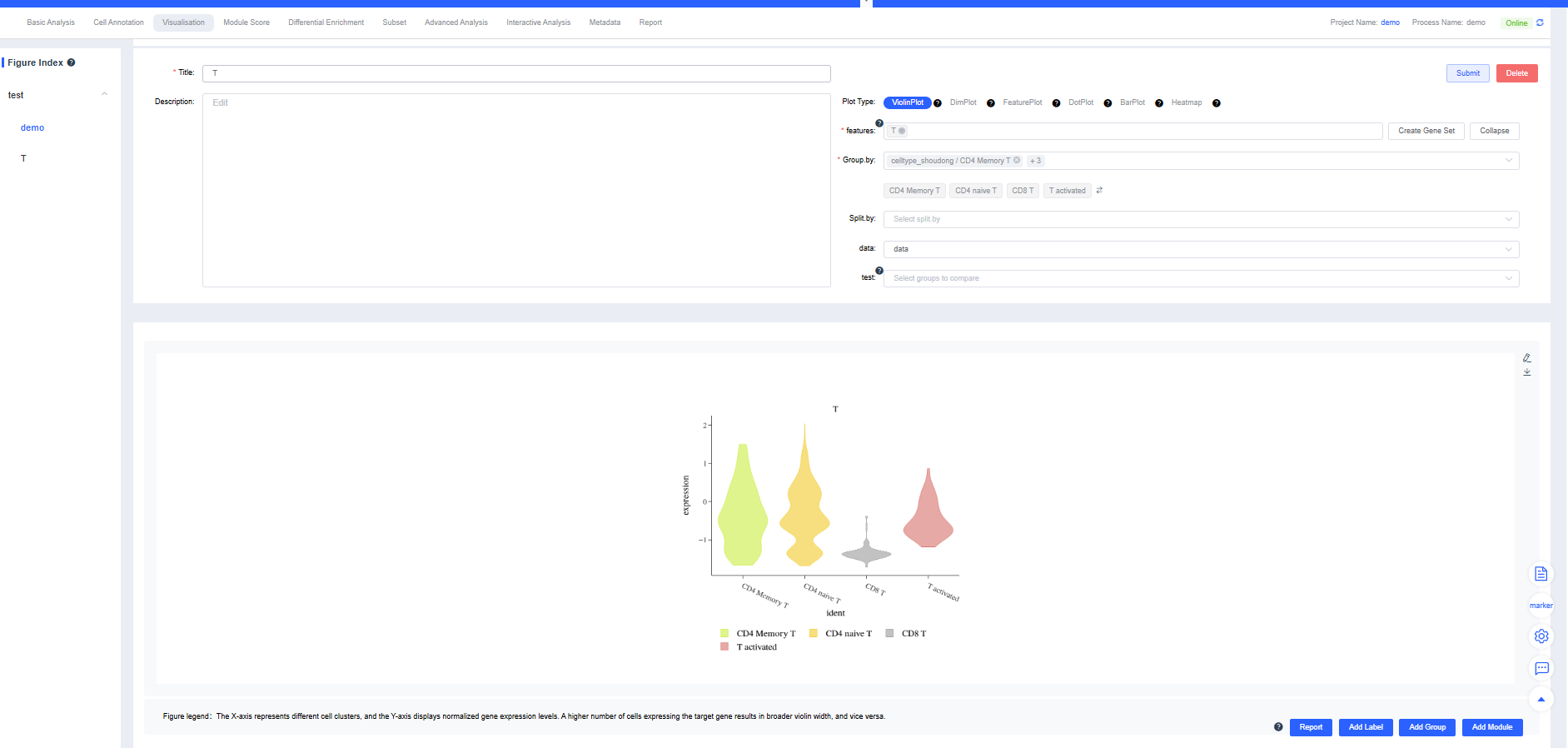Screen dimensions: 1568x748
Task: Click the Description text area
Action: (x=516, y=190)
